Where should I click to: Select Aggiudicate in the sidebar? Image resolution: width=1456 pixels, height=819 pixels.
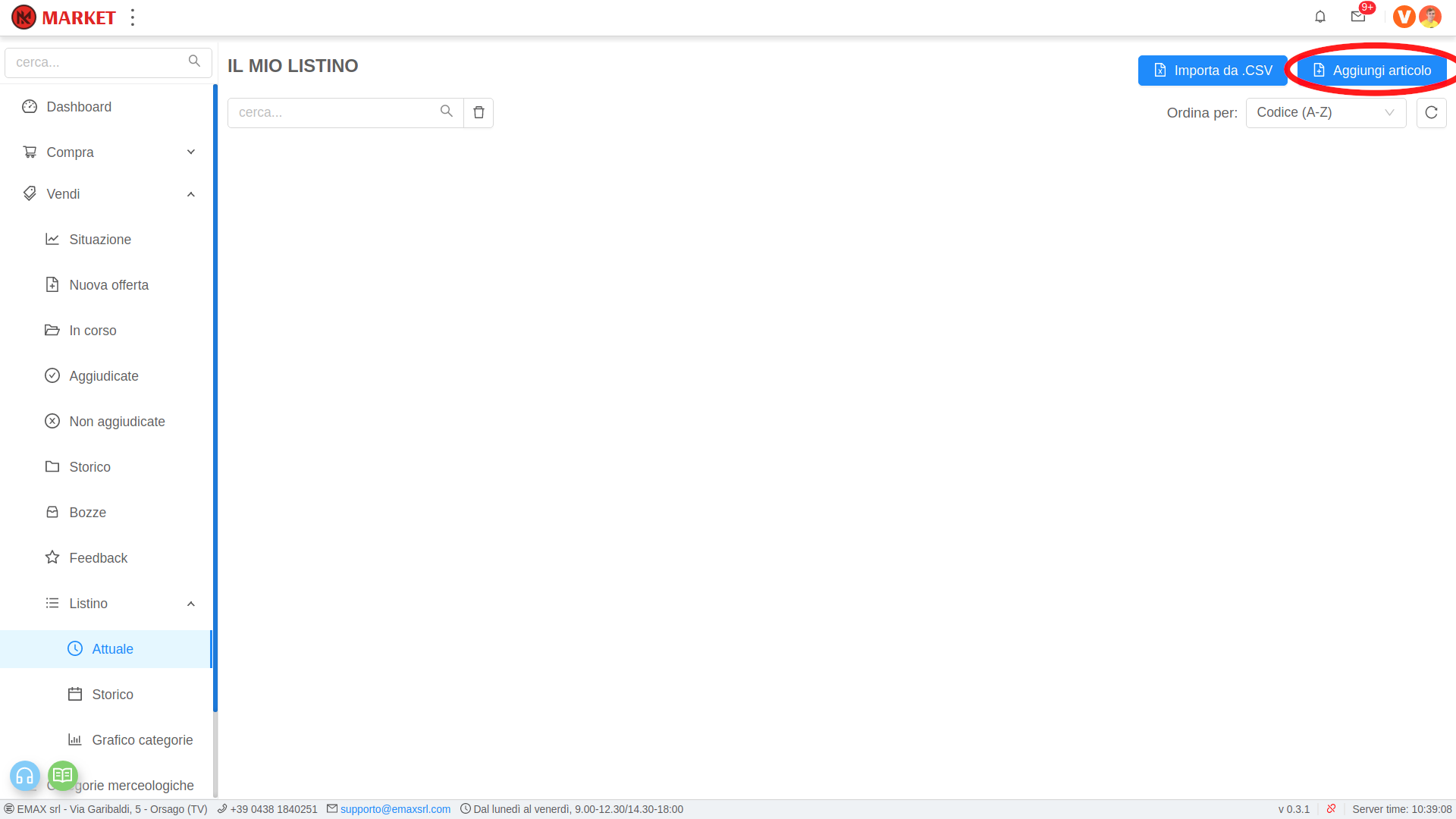pyautogui.click(x=104, y=376)
